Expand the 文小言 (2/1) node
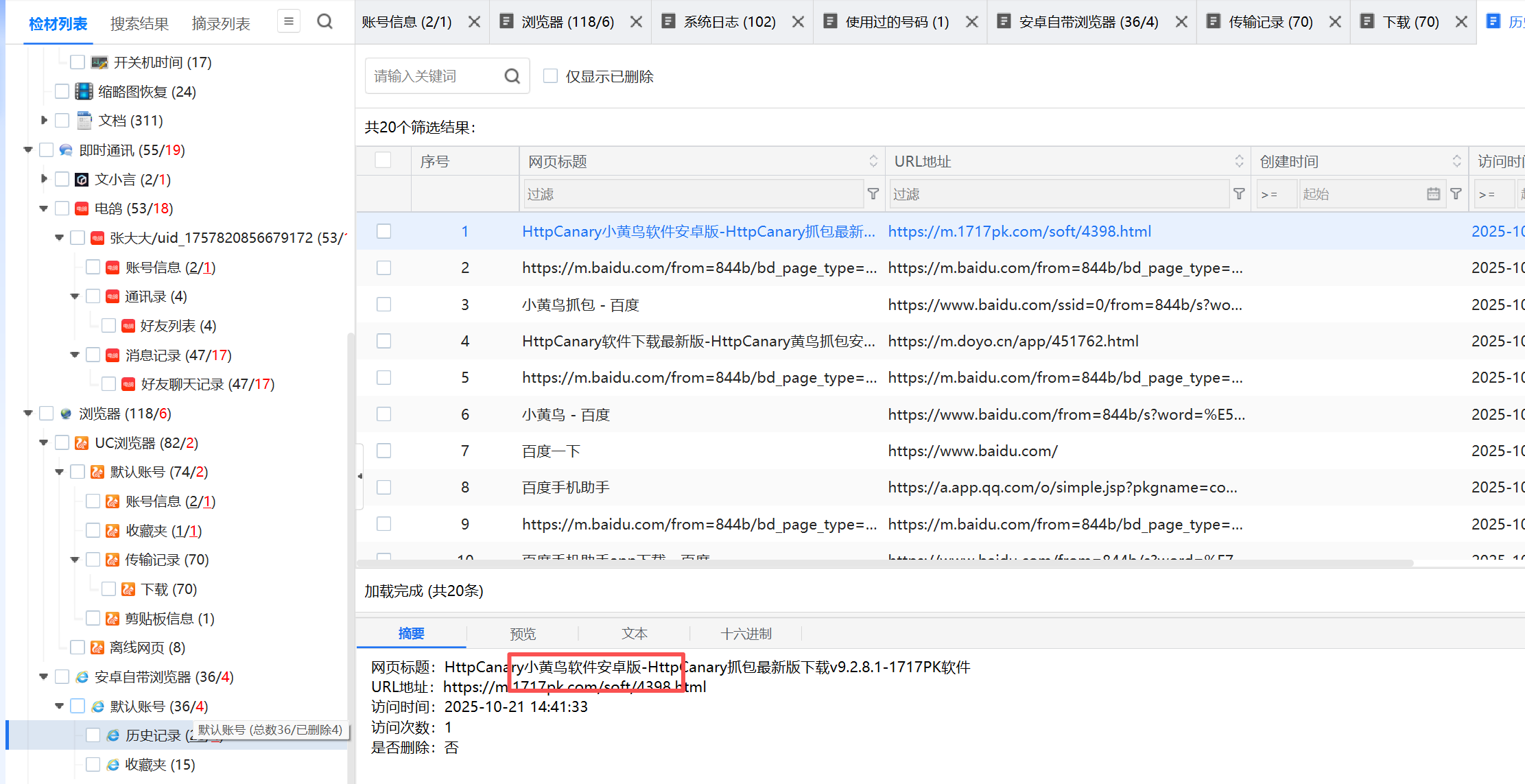 click(x=44, y=179)
